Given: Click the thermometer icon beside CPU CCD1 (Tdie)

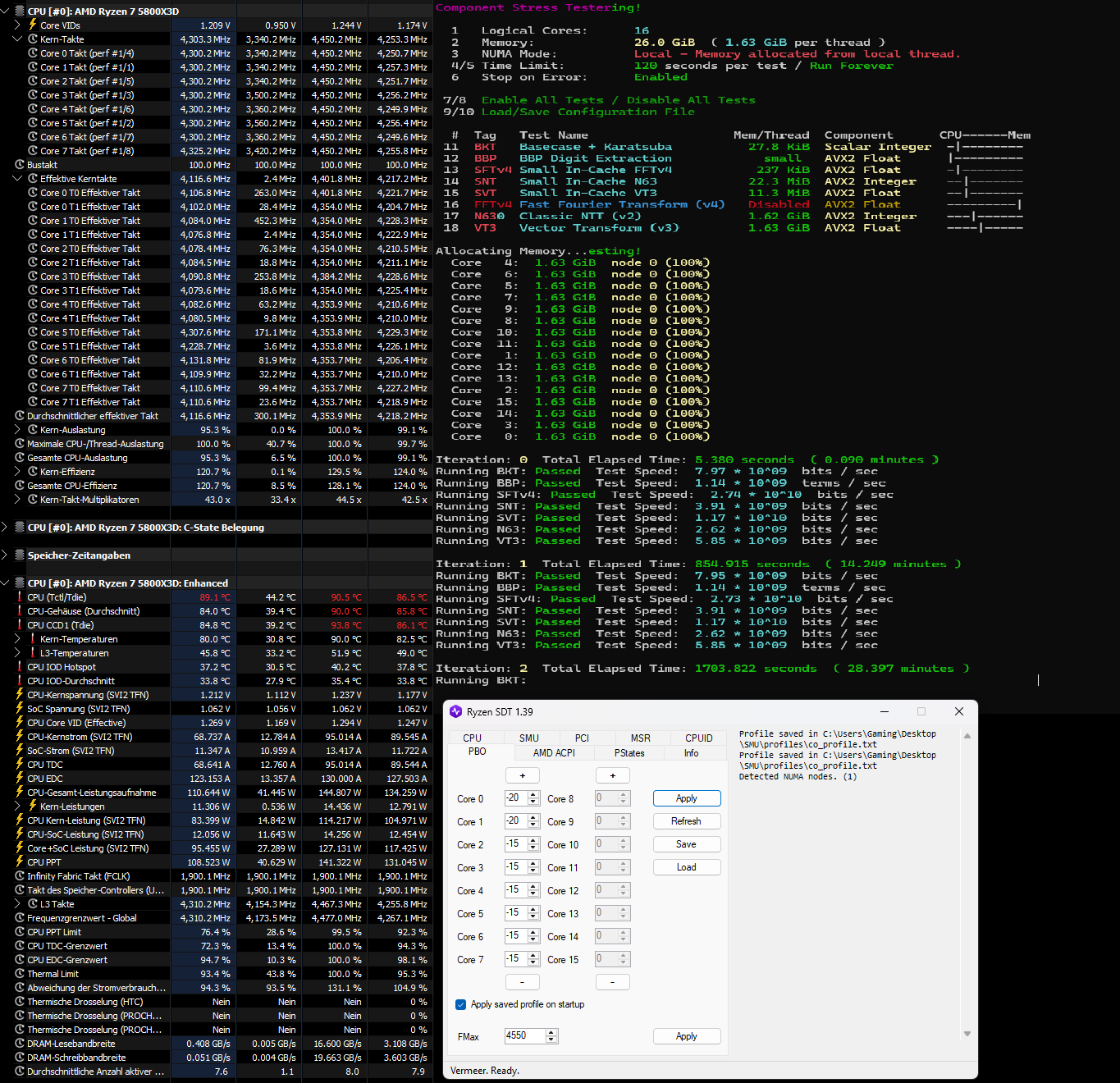Looking at the screenshot, I should [x=20, y=624].
